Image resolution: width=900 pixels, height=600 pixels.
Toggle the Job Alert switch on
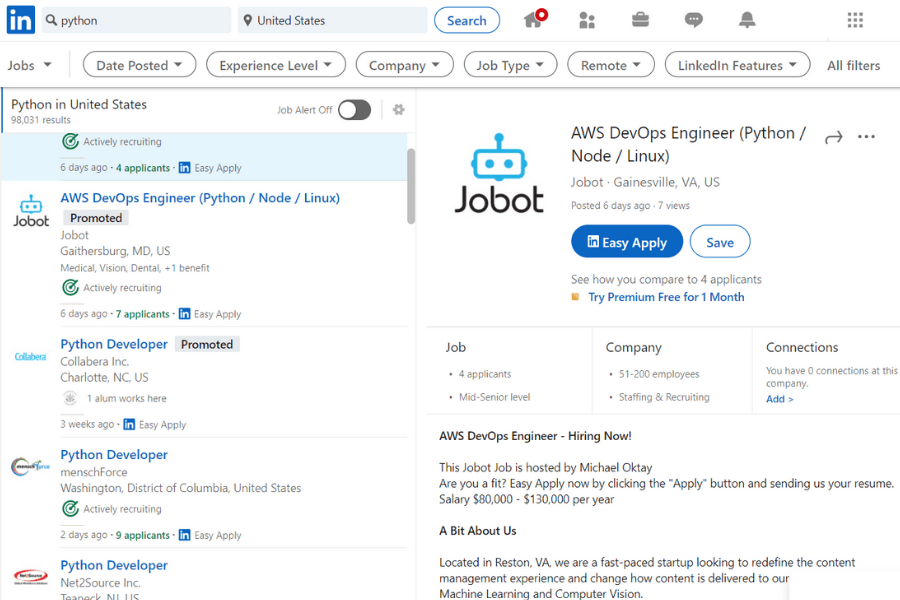point(354,110)
